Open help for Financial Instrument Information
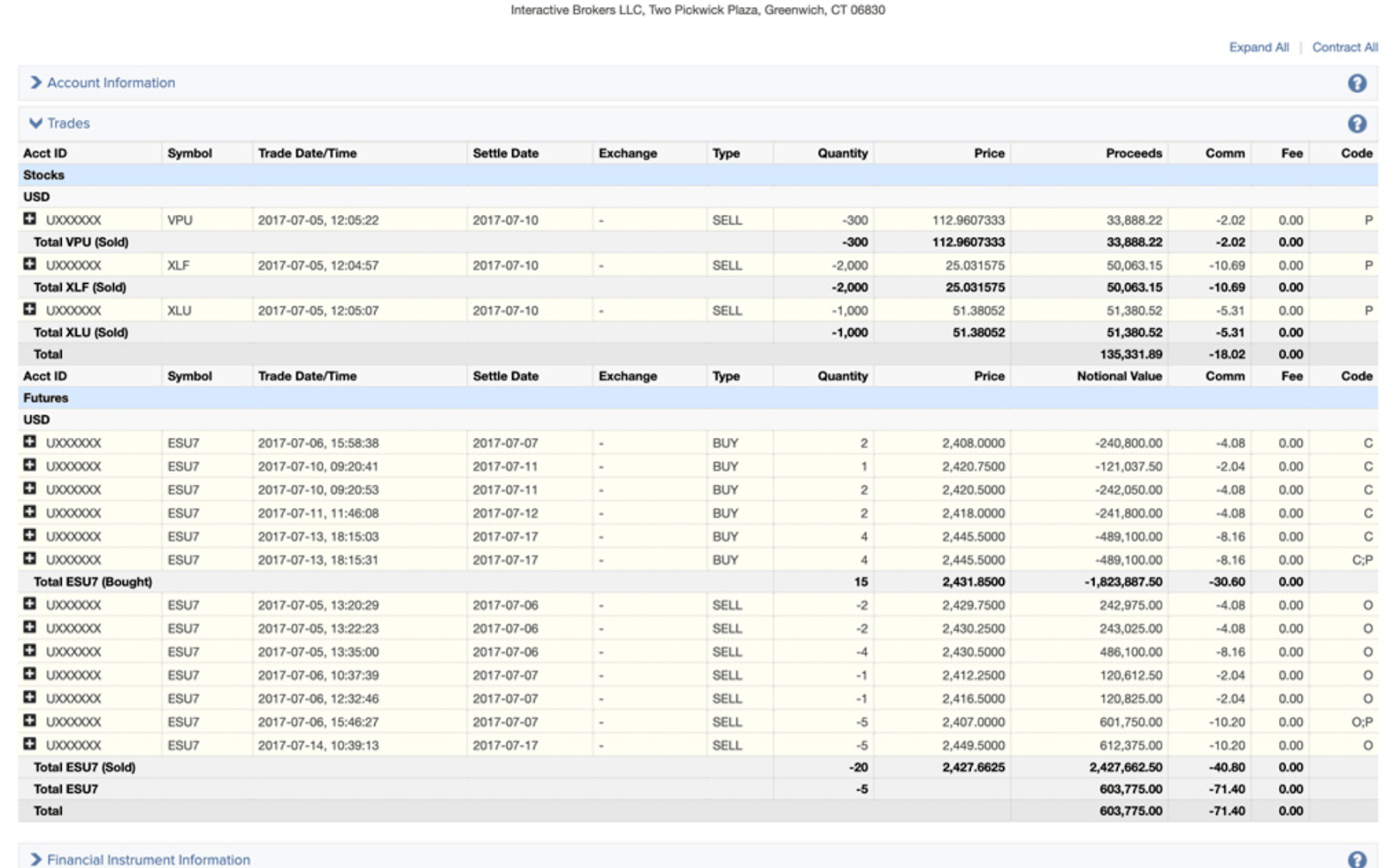This screenshot has width=1393, height=868. 1356,859
